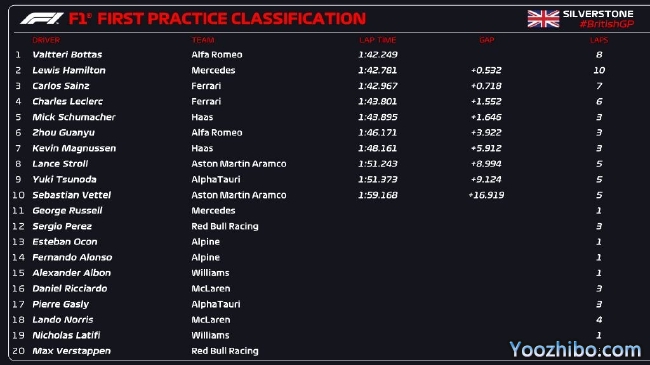Click the SILVERSTONE title text

pyautogui.click(x=598, y=14)
